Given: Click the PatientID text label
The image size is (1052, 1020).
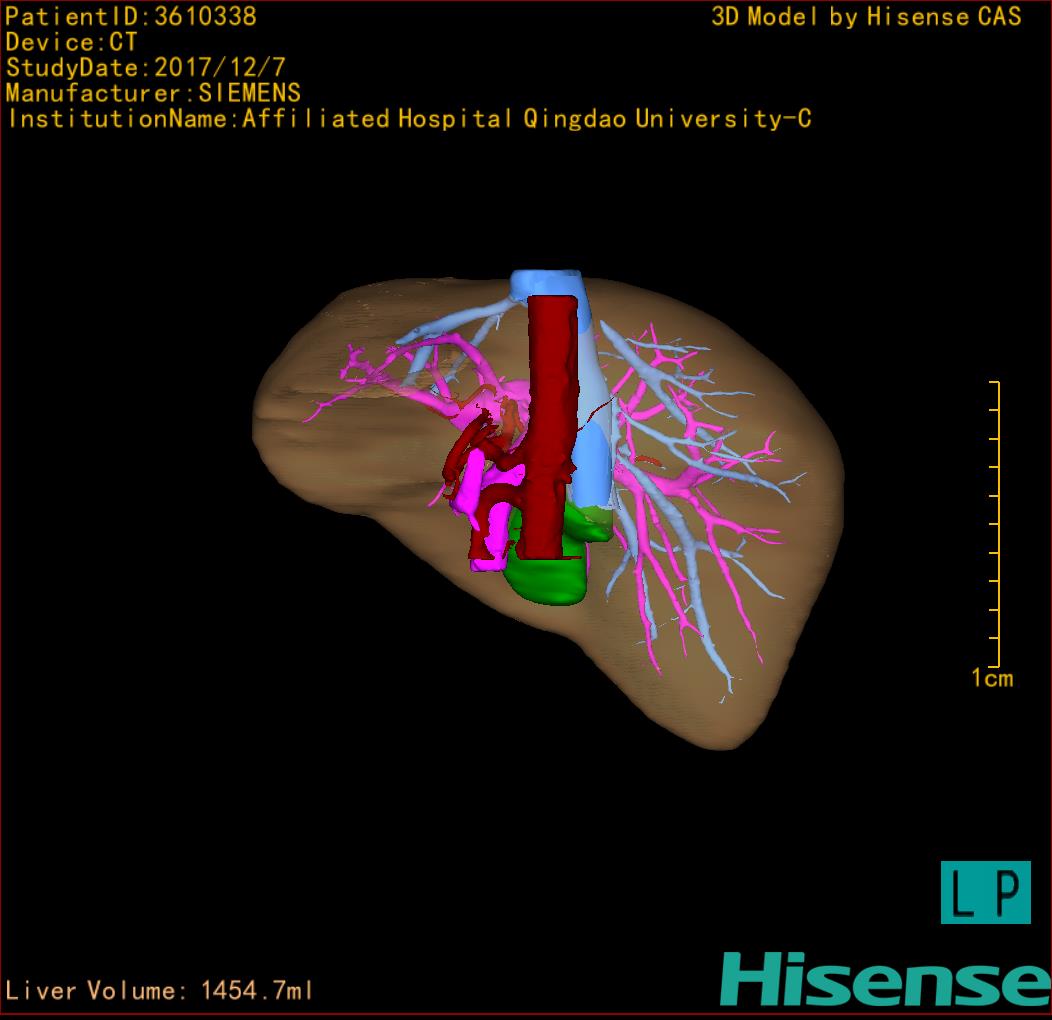Looking at the screenshot, I should (x=131, y=16).
